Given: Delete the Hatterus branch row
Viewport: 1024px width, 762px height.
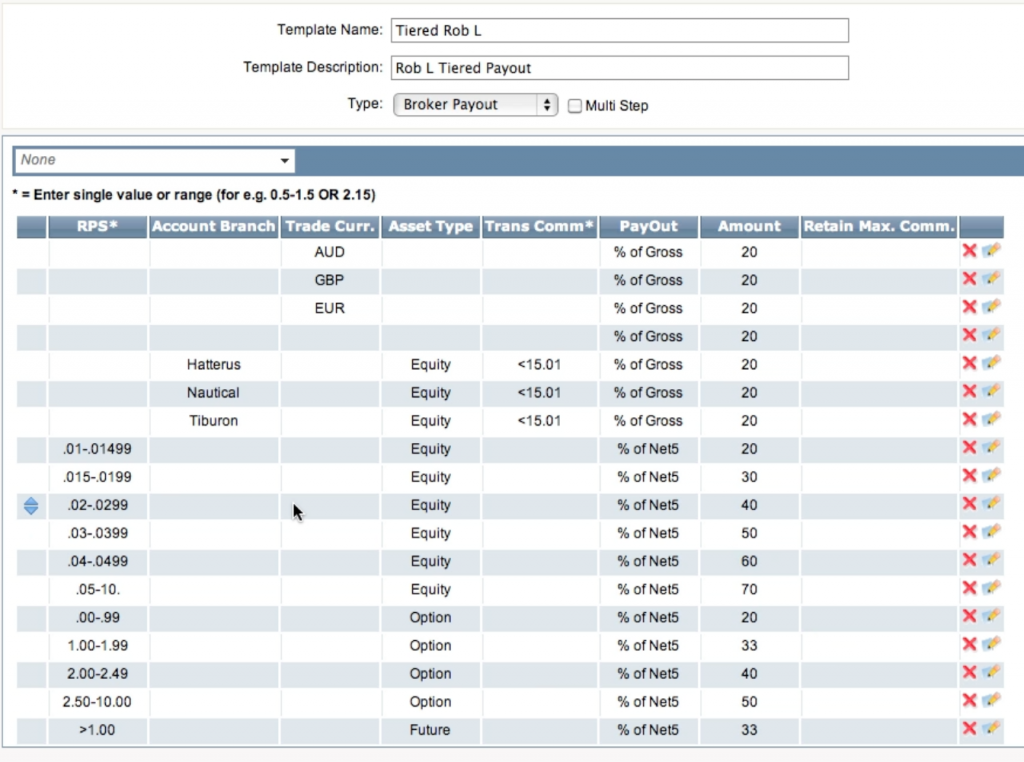Looking at the screenshot, I should coord(969,364).
